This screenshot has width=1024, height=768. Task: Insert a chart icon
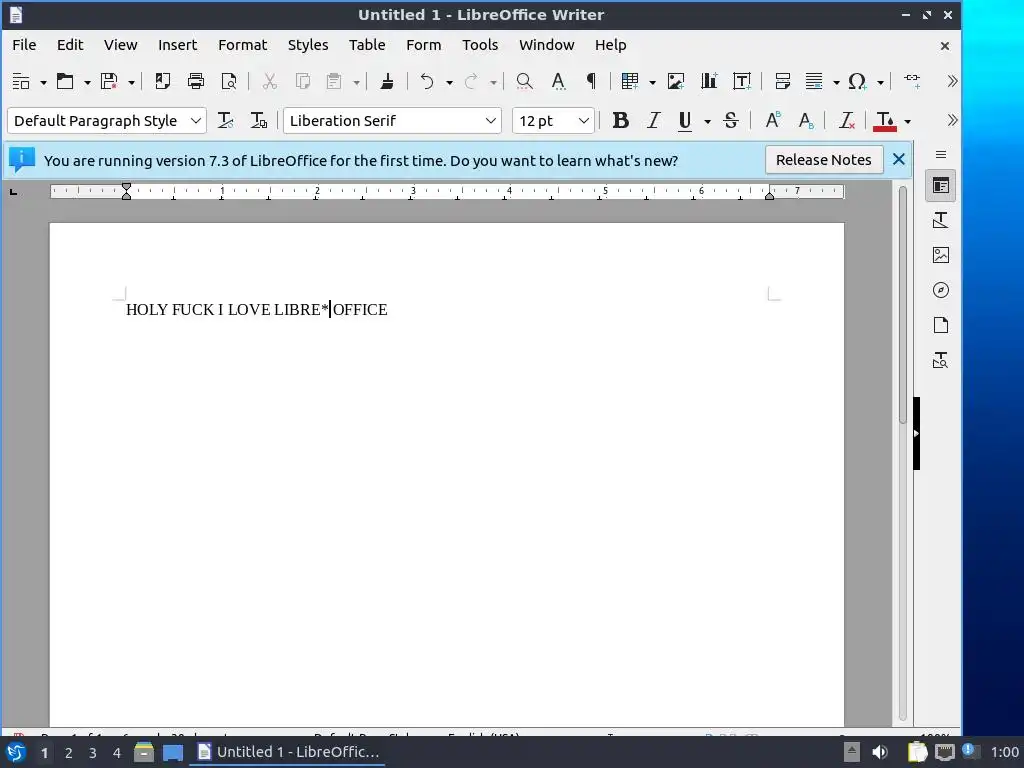(709, 81)
